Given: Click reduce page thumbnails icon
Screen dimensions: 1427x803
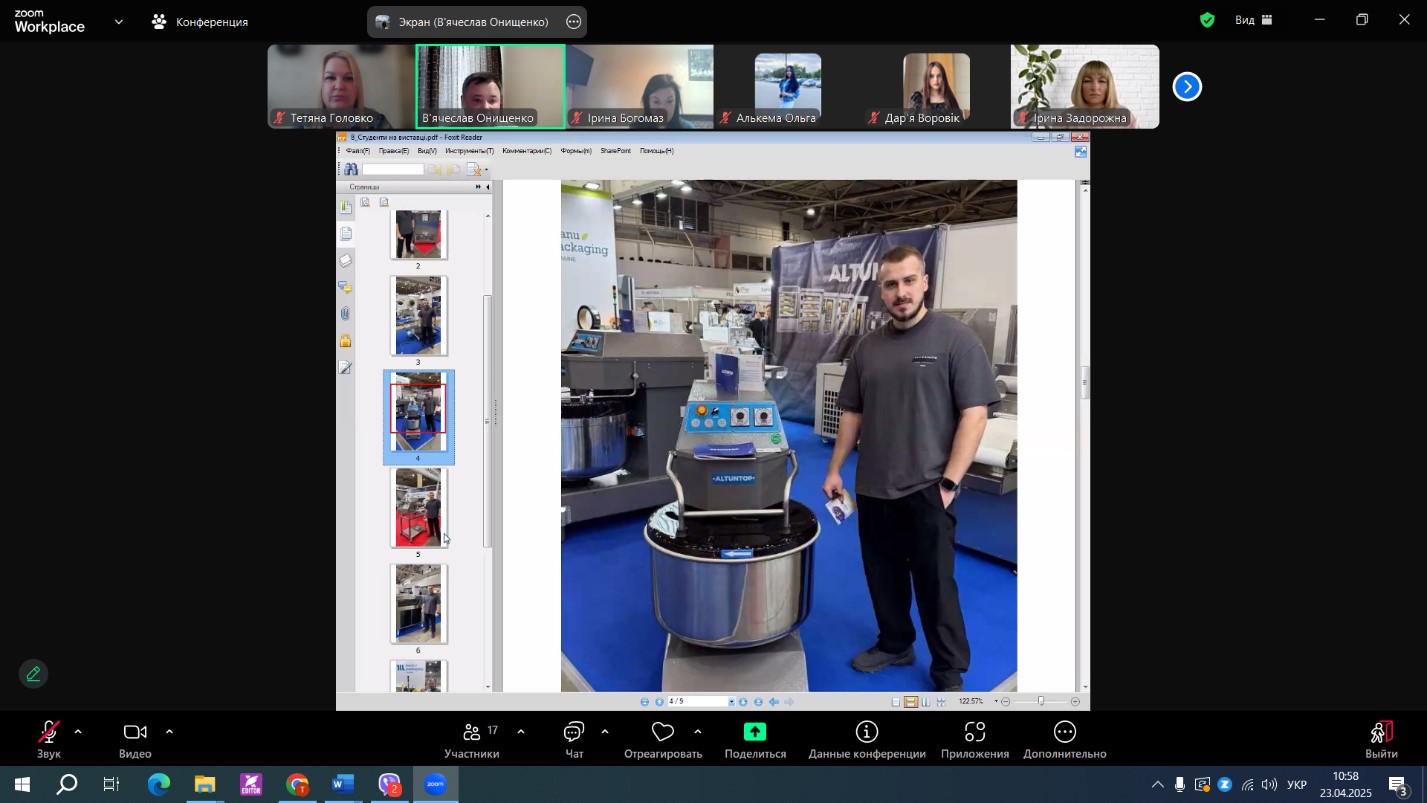Looking at the screenshot, I should (384, 202).
